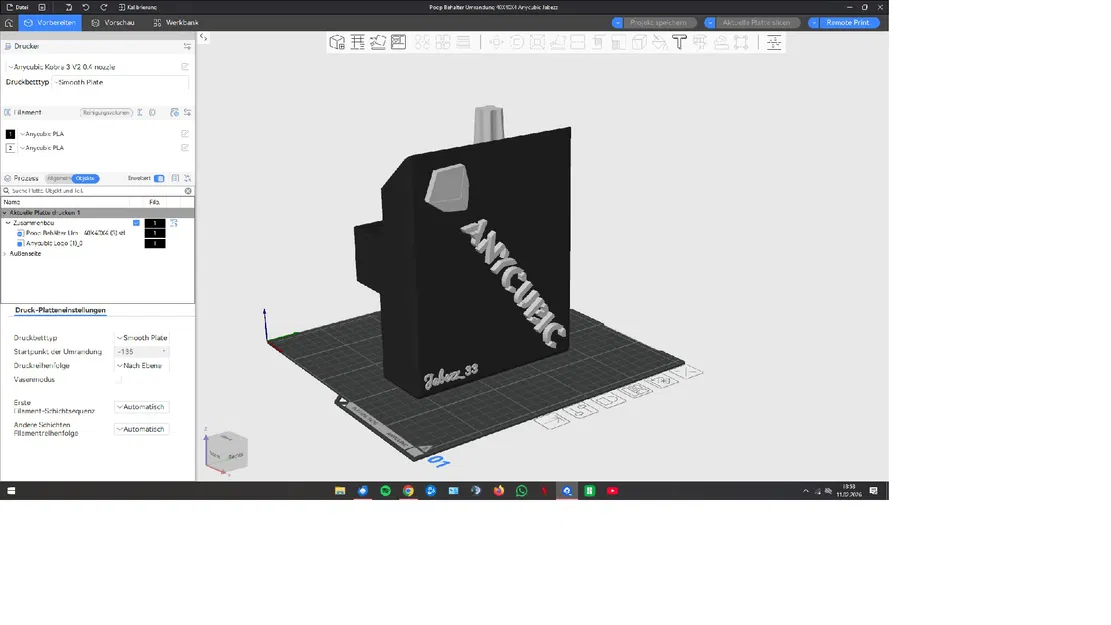Click the filament 1 color swatch
Image resolution: width=1111 pixels, height=625 pixels.
[x=11, y=133]
